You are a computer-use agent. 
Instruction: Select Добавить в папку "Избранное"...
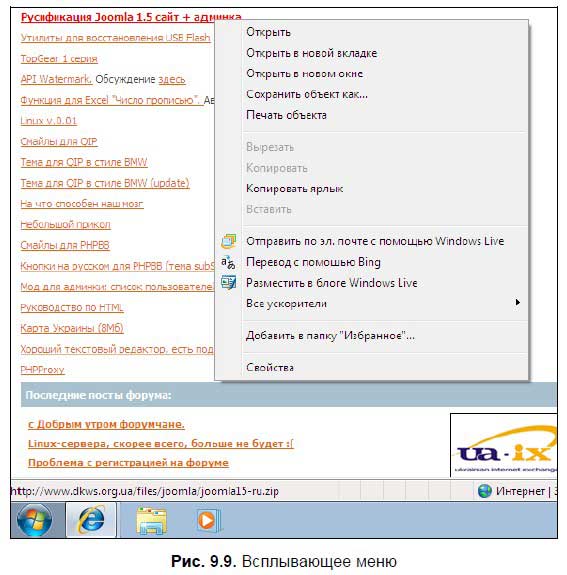tap(330, 336)
